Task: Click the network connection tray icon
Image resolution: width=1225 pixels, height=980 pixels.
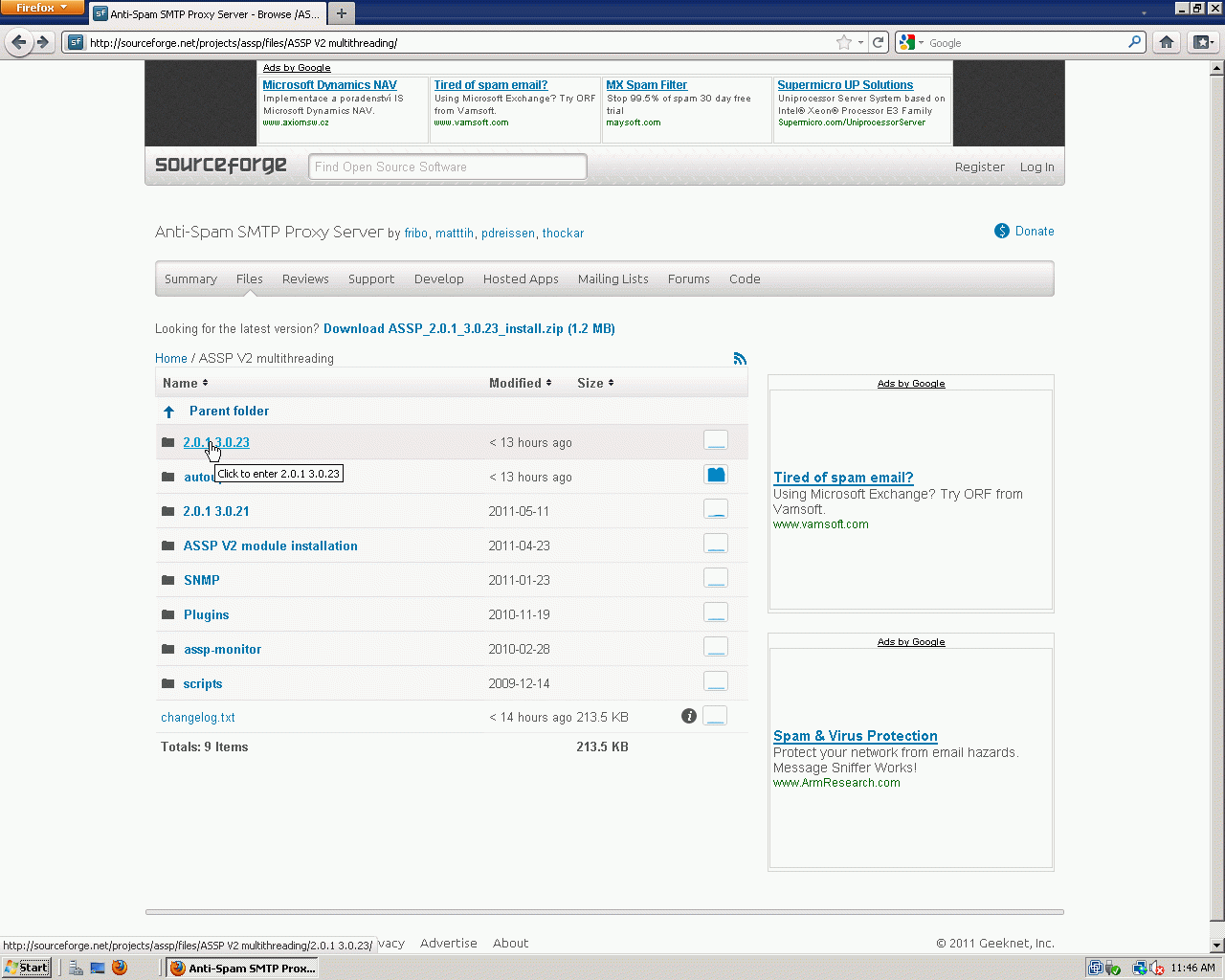Action: click(x=1138, y=968)
